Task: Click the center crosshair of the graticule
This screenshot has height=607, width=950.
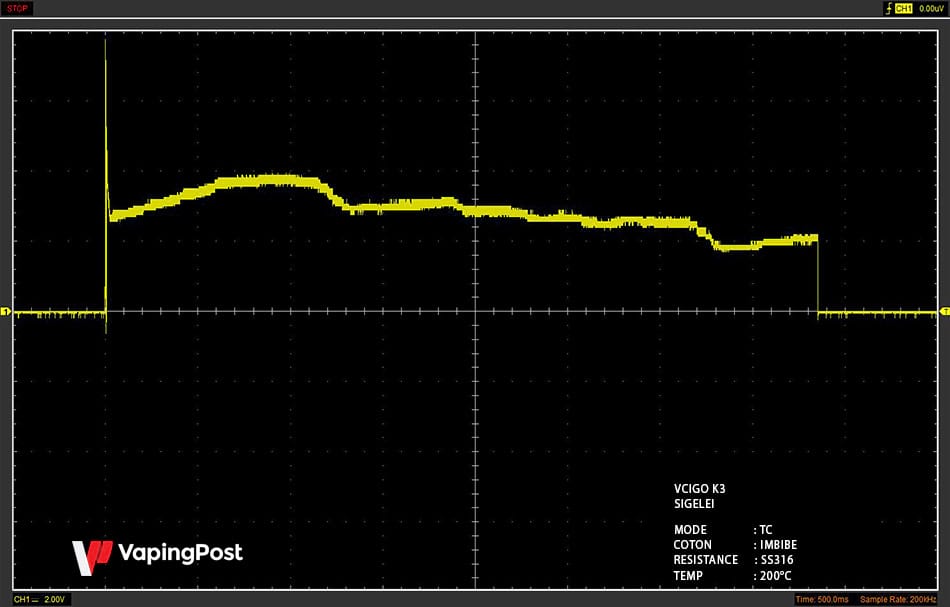Action: (x=476, y=311)
